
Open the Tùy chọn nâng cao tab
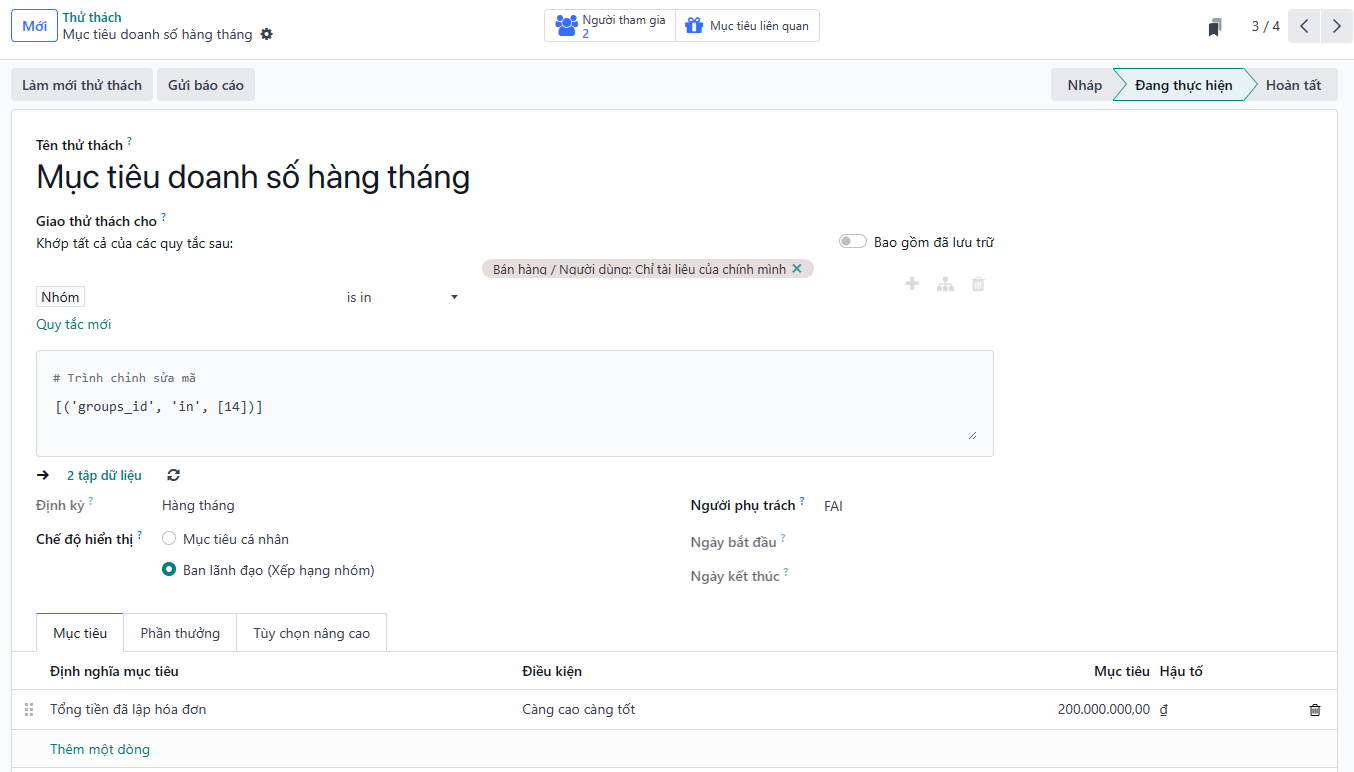[311, 633]
